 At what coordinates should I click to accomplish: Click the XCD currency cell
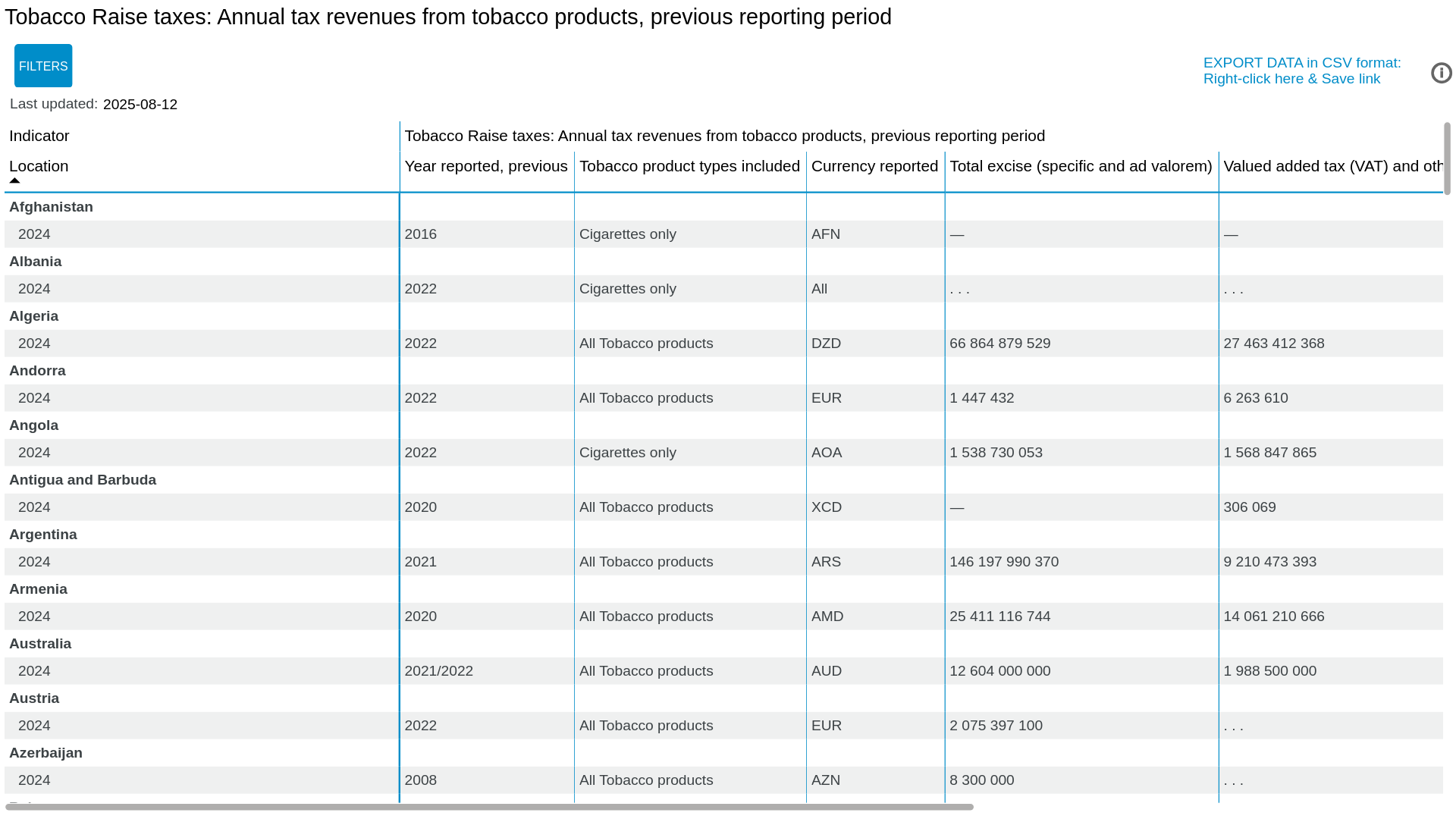point(827,507)
